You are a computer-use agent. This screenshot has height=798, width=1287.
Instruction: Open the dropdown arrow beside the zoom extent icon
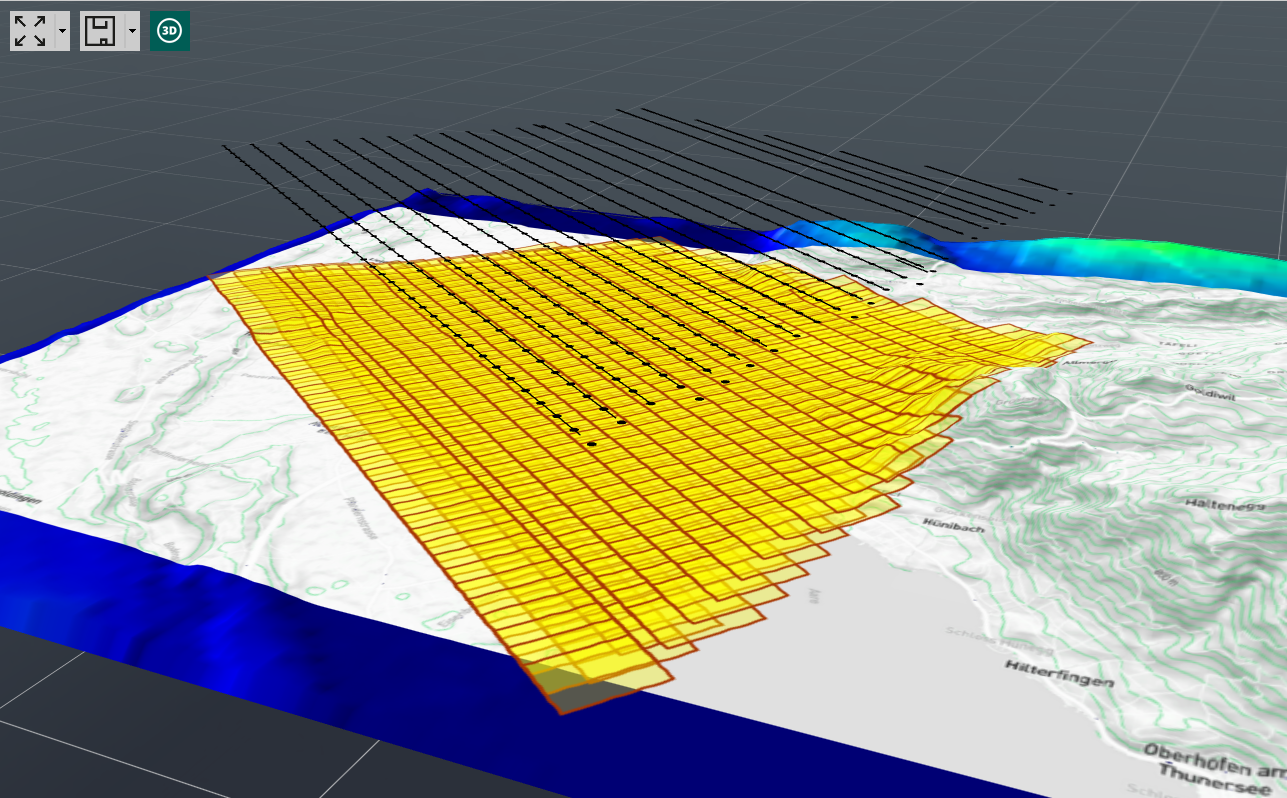click(62, 31)
